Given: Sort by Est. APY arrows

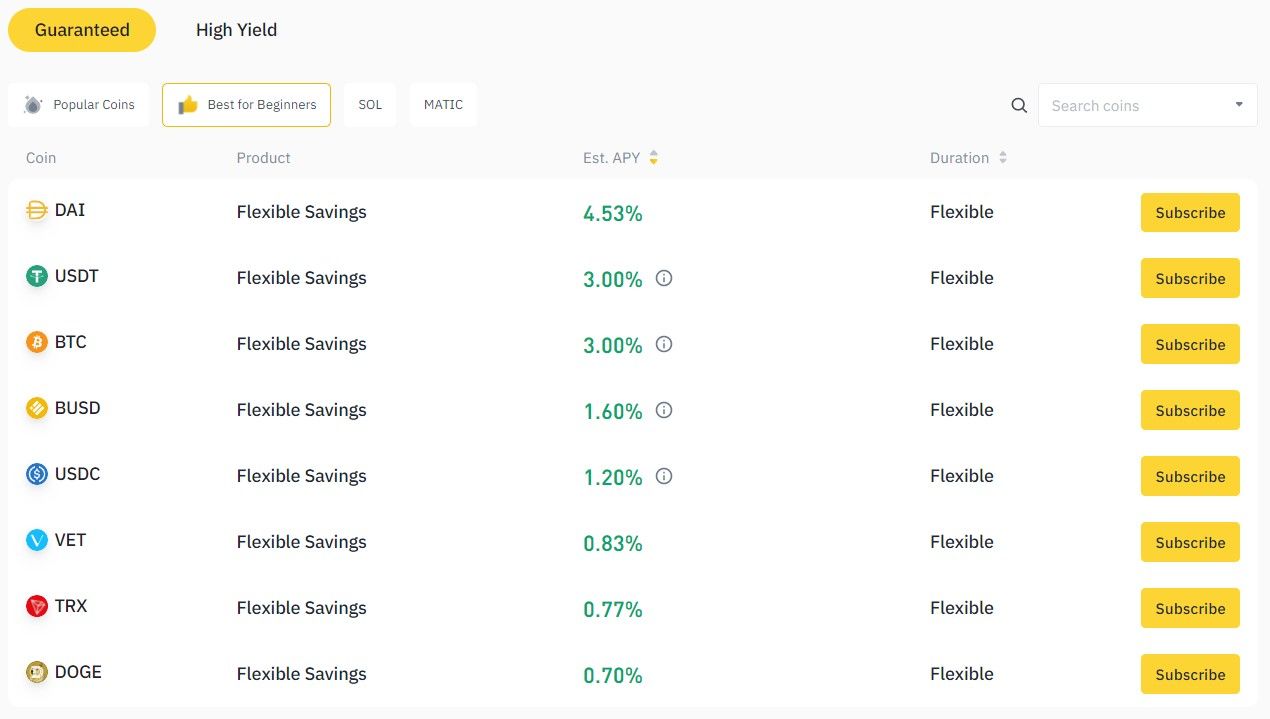Looking at the screenshot, I should click(x=653, y=158).
